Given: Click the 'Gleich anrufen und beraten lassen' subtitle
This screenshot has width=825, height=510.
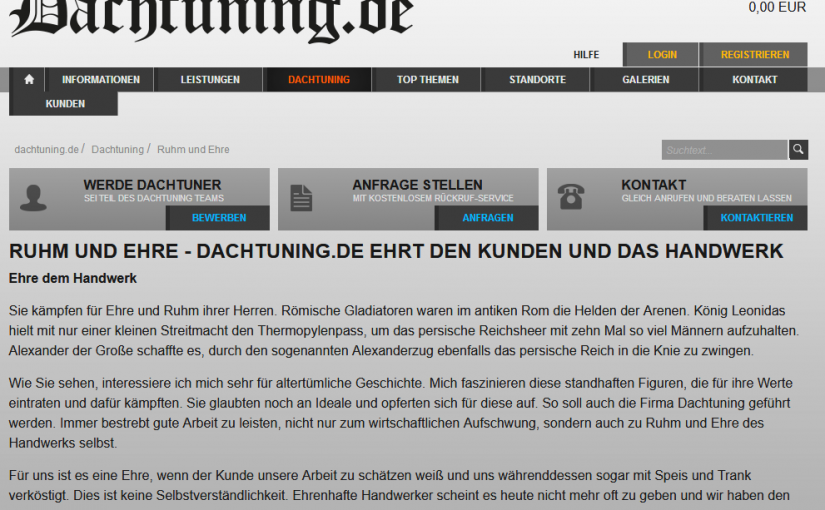Looking at the screenshot, I should [707, 198].
